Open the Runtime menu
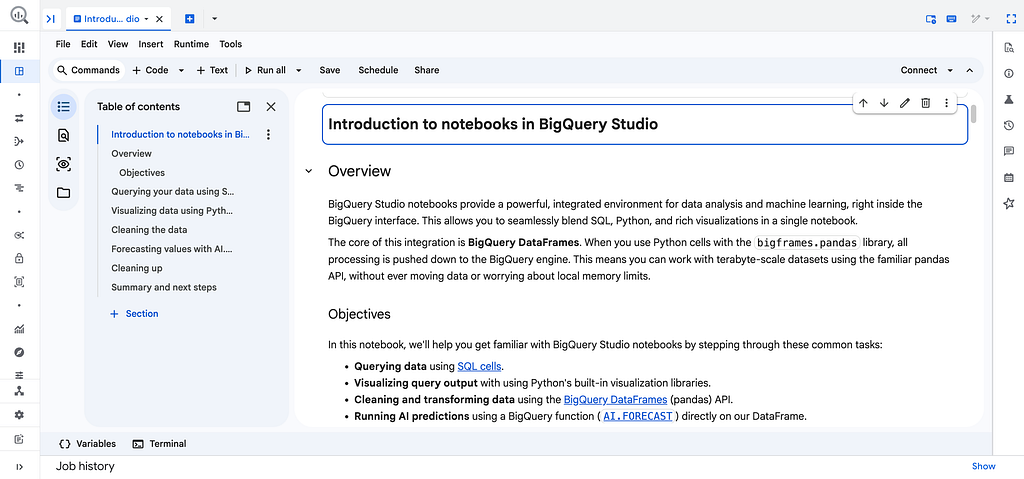This screenshot has height=479, width=1024. coord(191,44)
